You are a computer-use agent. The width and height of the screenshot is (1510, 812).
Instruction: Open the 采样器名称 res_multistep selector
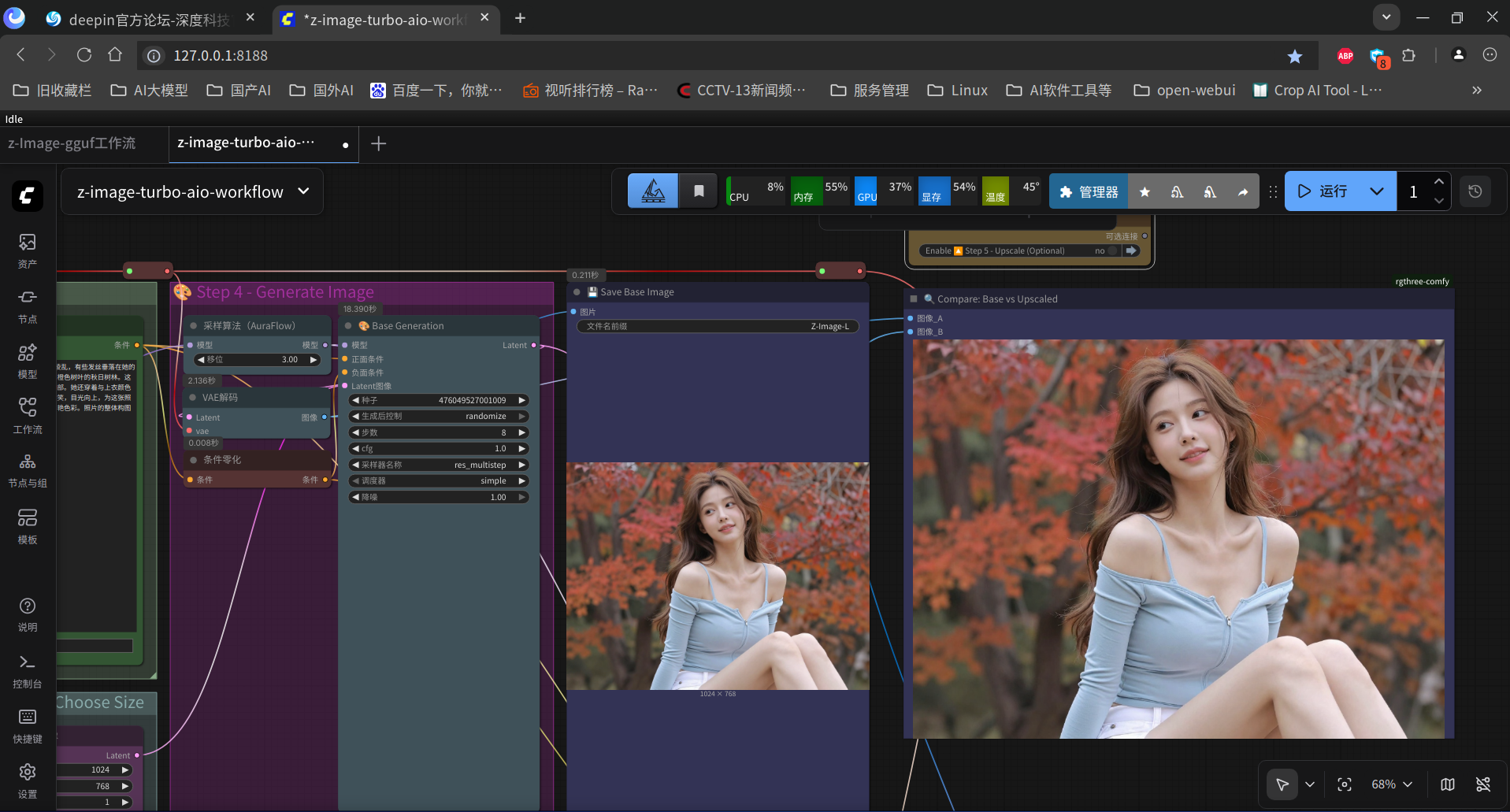439,465
